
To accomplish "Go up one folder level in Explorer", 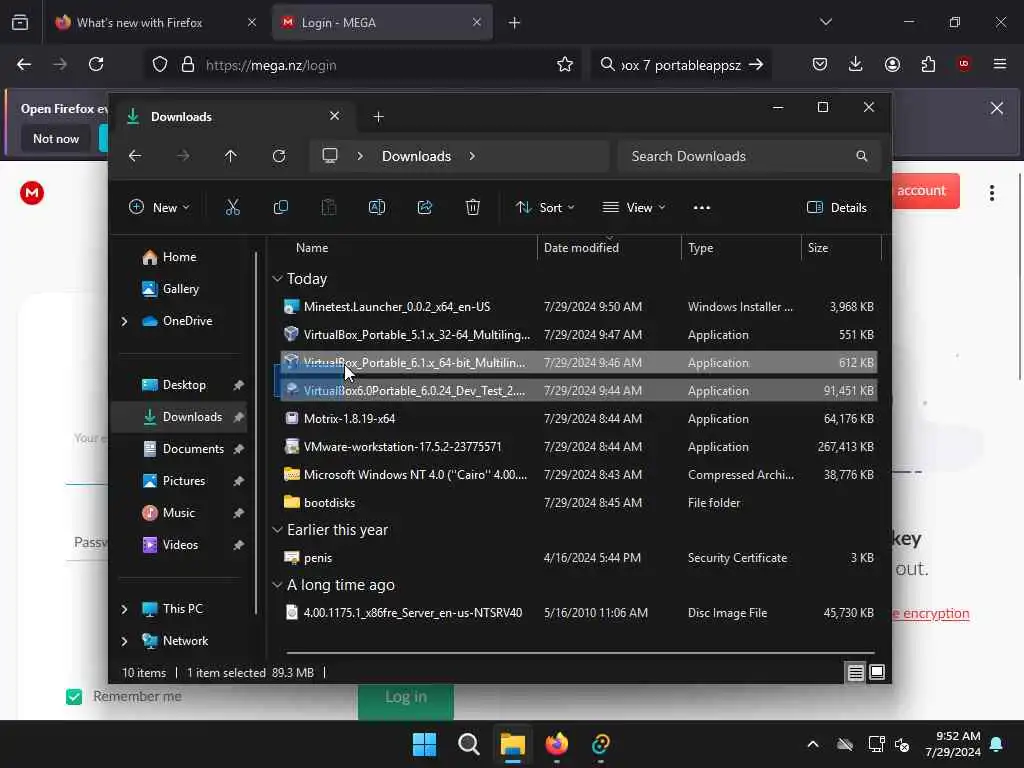I will [x=231, y=156].
